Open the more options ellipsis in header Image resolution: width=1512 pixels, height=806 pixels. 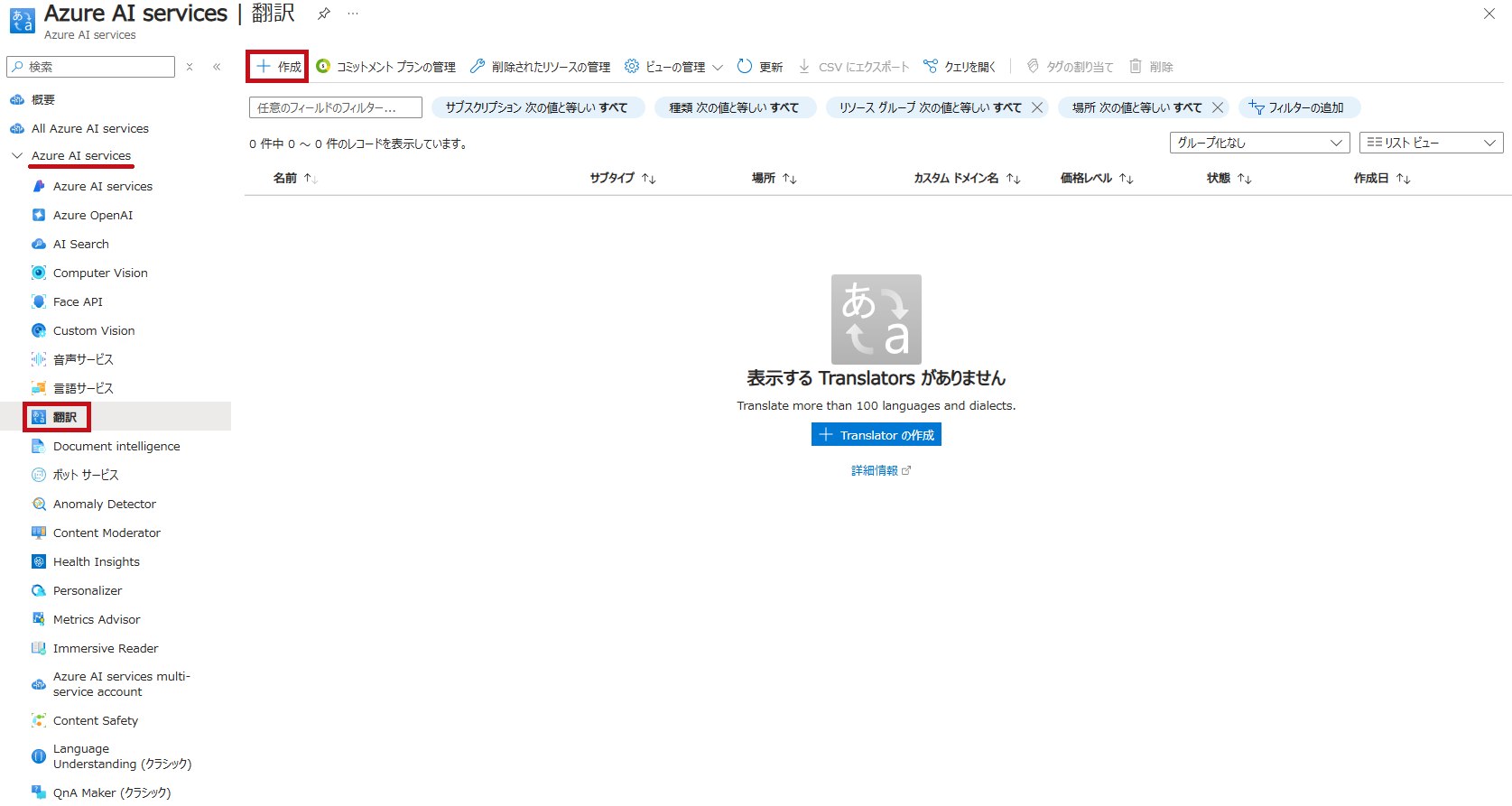[353, 14]
